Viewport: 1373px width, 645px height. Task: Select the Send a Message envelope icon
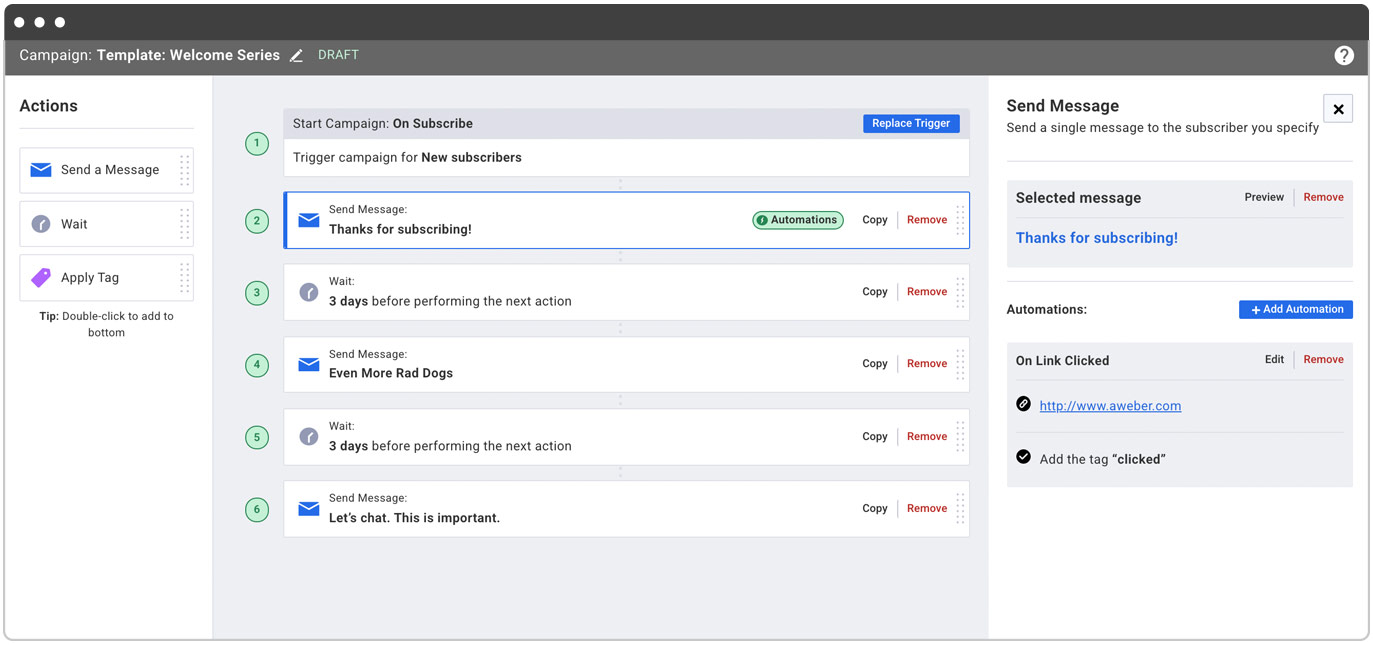40,169
